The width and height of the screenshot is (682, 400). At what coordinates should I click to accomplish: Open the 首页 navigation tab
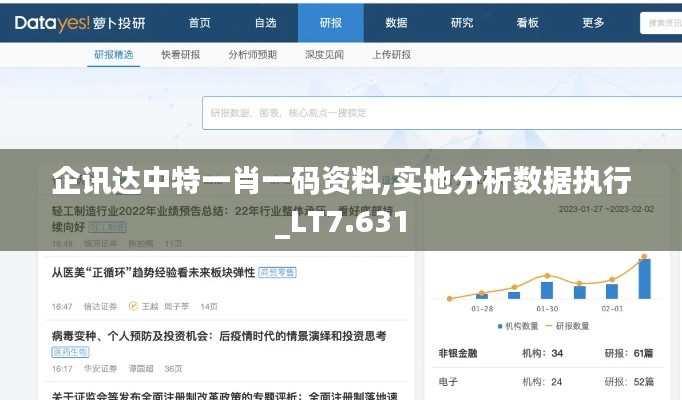(200, 22)
